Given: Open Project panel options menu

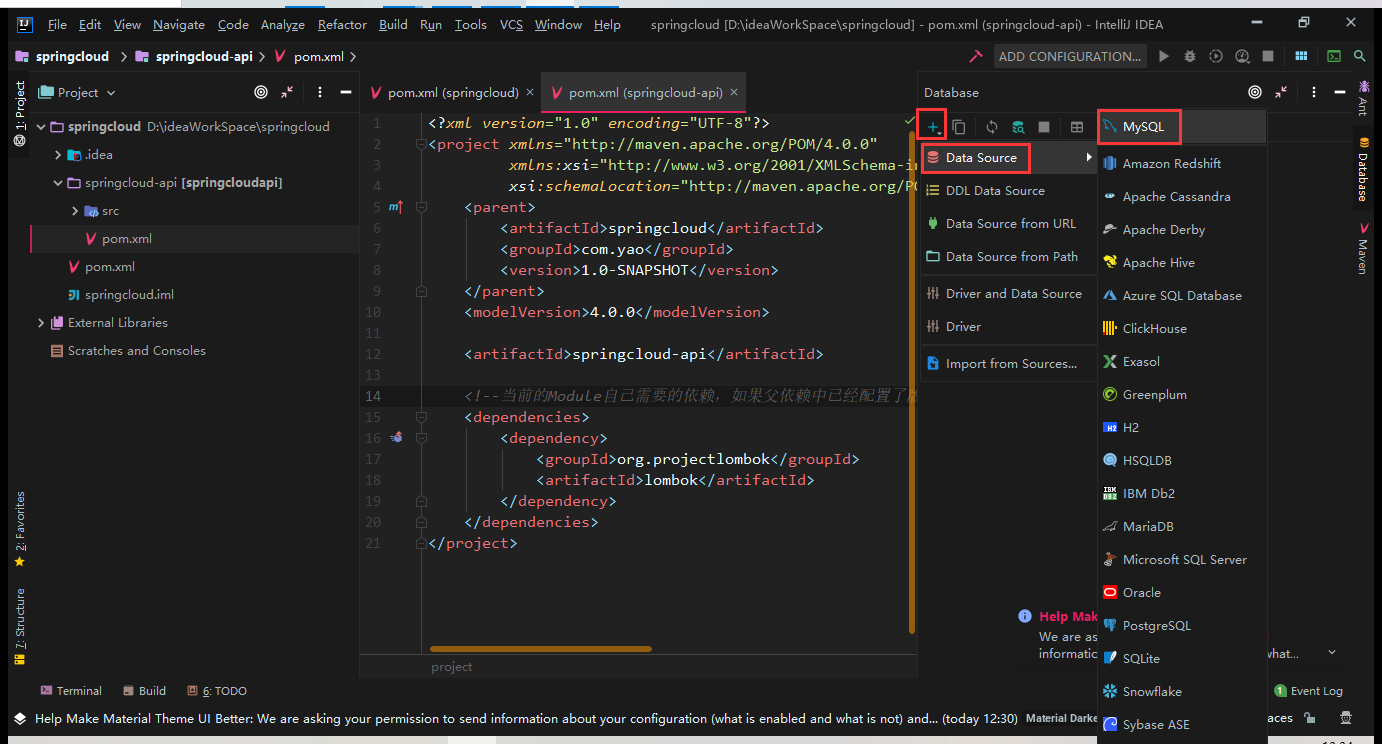Looking at the screenshot, I should point(320,92).
